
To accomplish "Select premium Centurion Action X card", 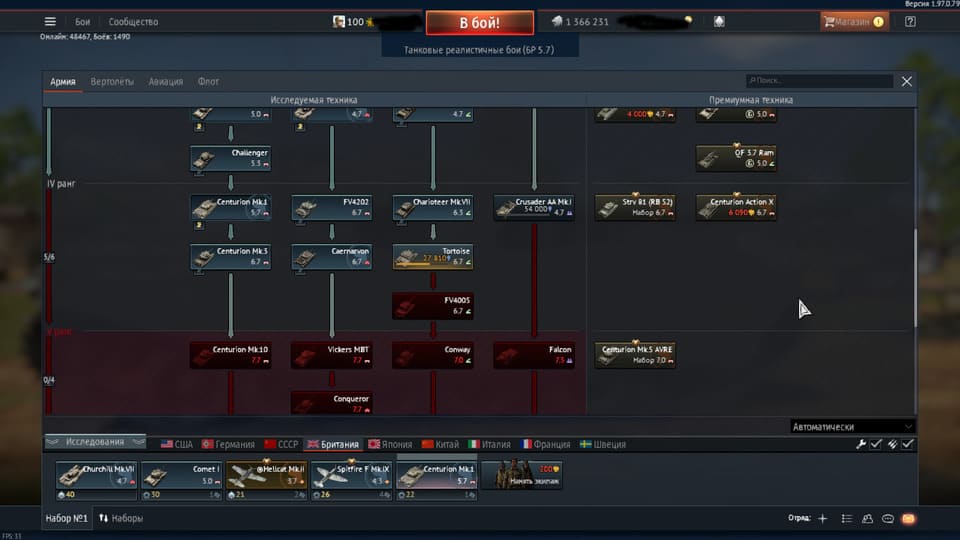I will [736, 207].
